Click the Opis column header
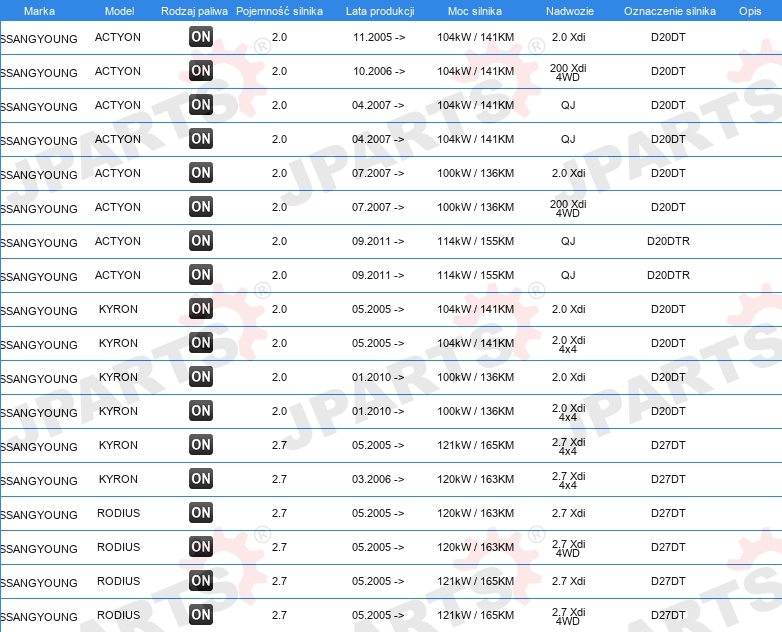 (750, 11)
